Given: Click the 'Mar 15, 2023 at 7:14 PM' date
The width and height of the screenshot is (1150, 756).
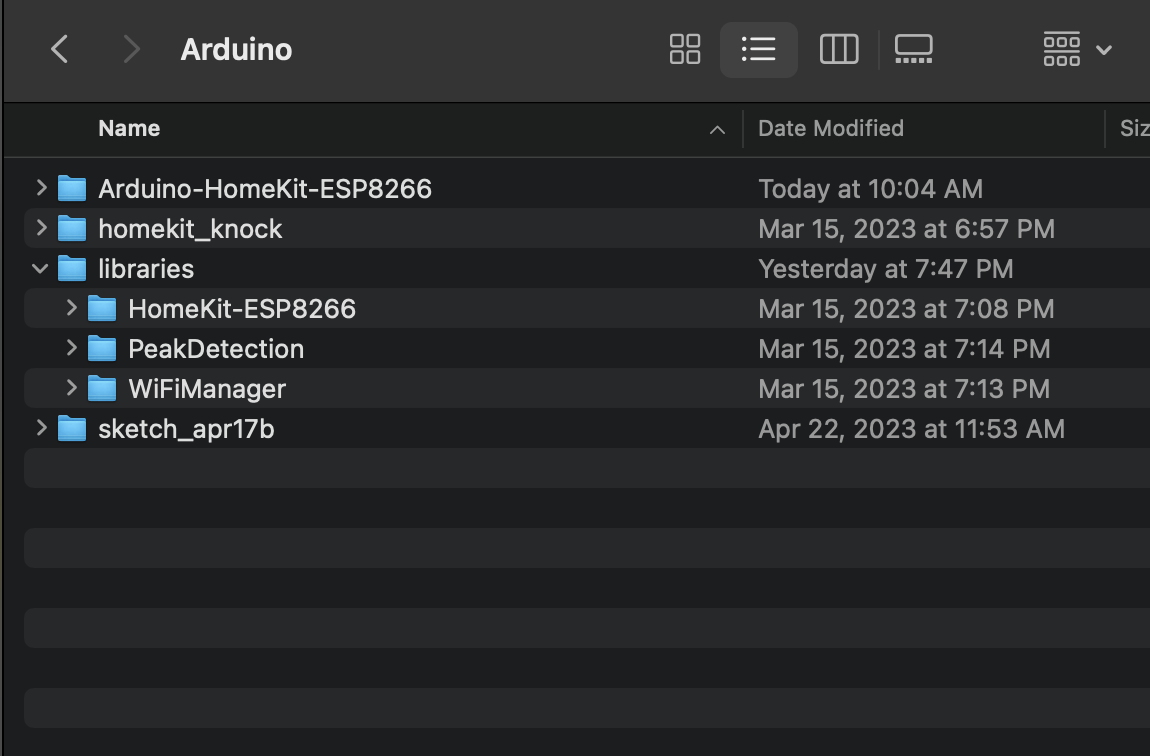Looking at the screenshot, I should (904, 349).
